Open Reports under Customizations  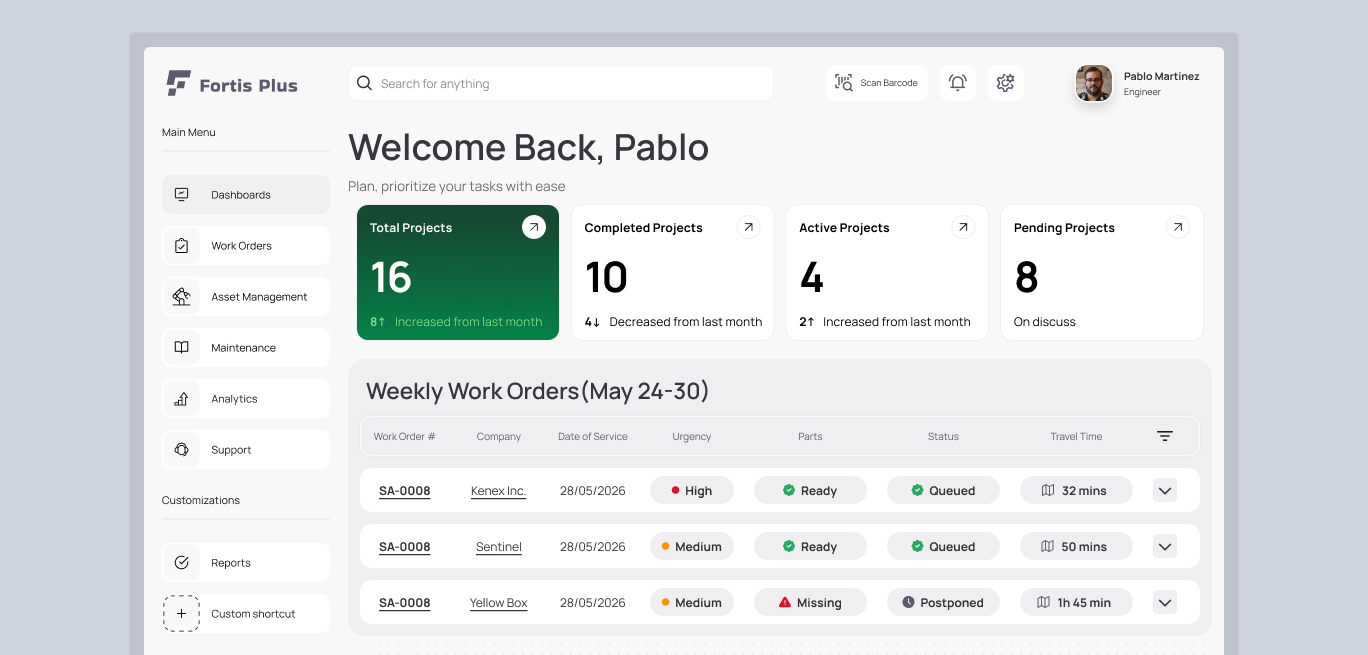pyautogui.click(x=246, y=563)
